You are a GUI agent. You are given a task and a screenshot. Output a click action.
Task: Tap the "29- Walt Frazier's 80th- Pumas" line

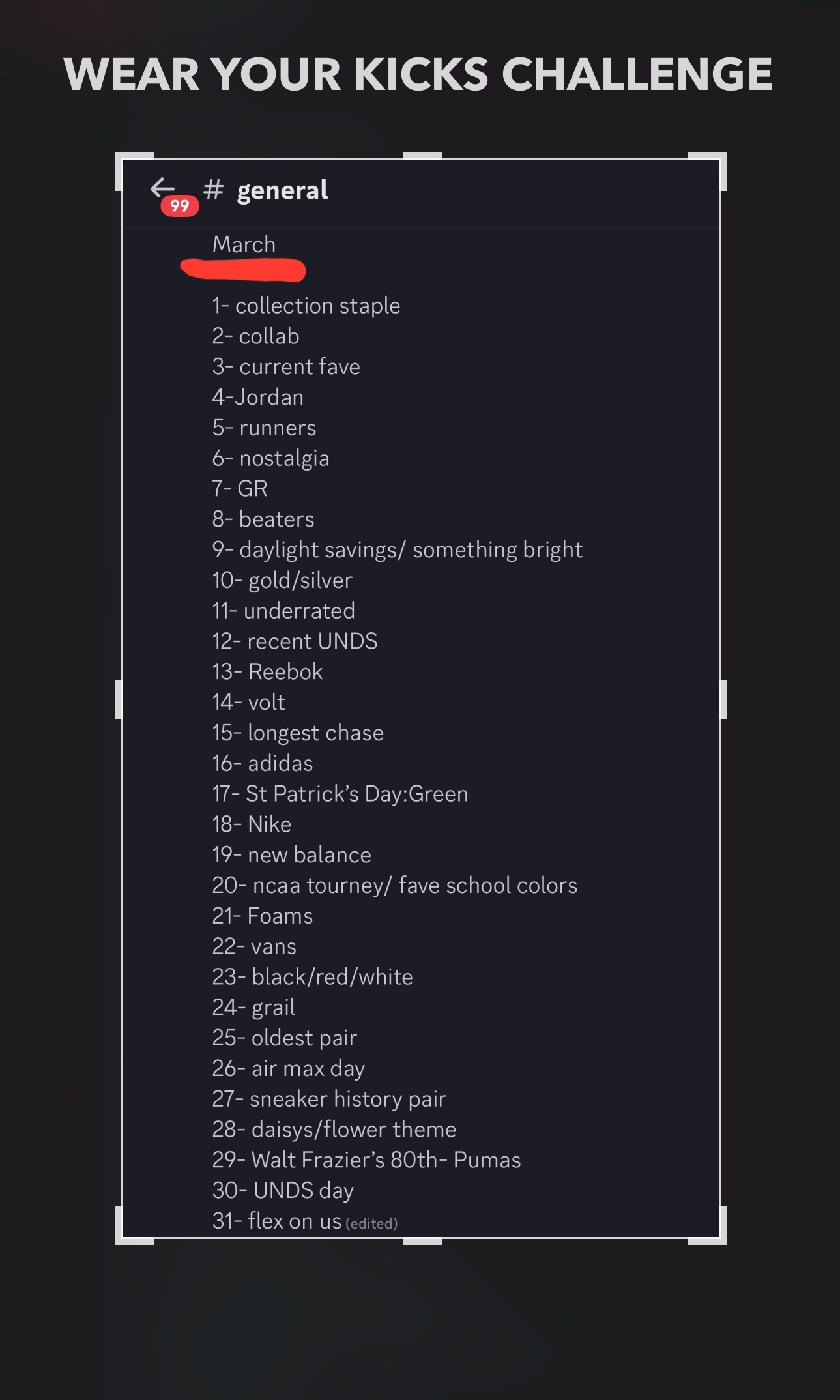coord(366,1160)
